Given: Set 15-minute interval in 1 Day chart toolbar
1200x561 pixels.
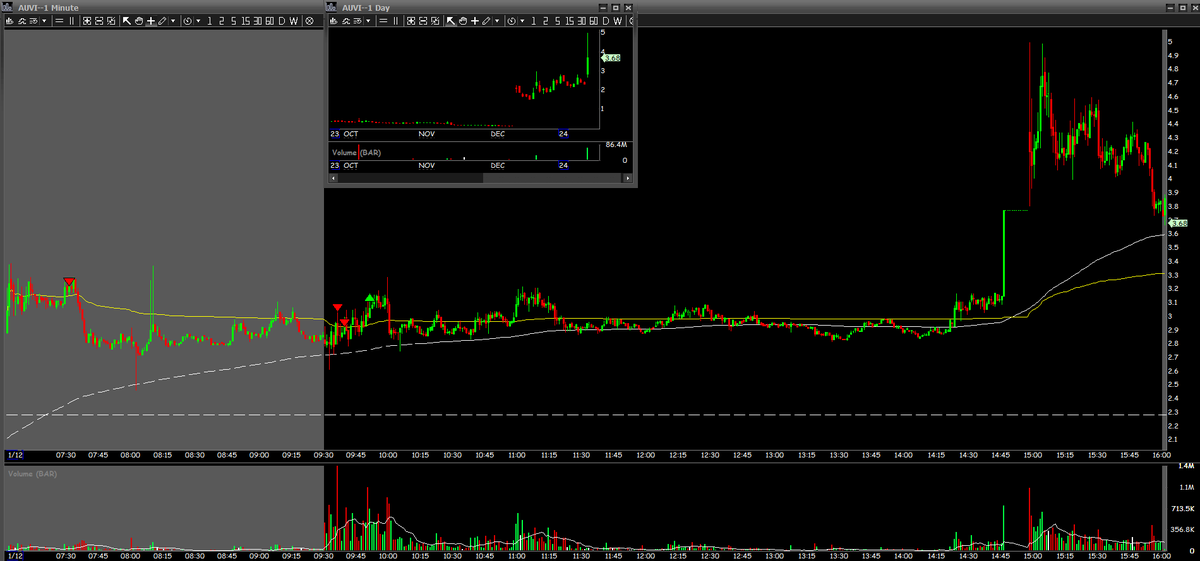Looking at the screenshot, I should 569,21.
